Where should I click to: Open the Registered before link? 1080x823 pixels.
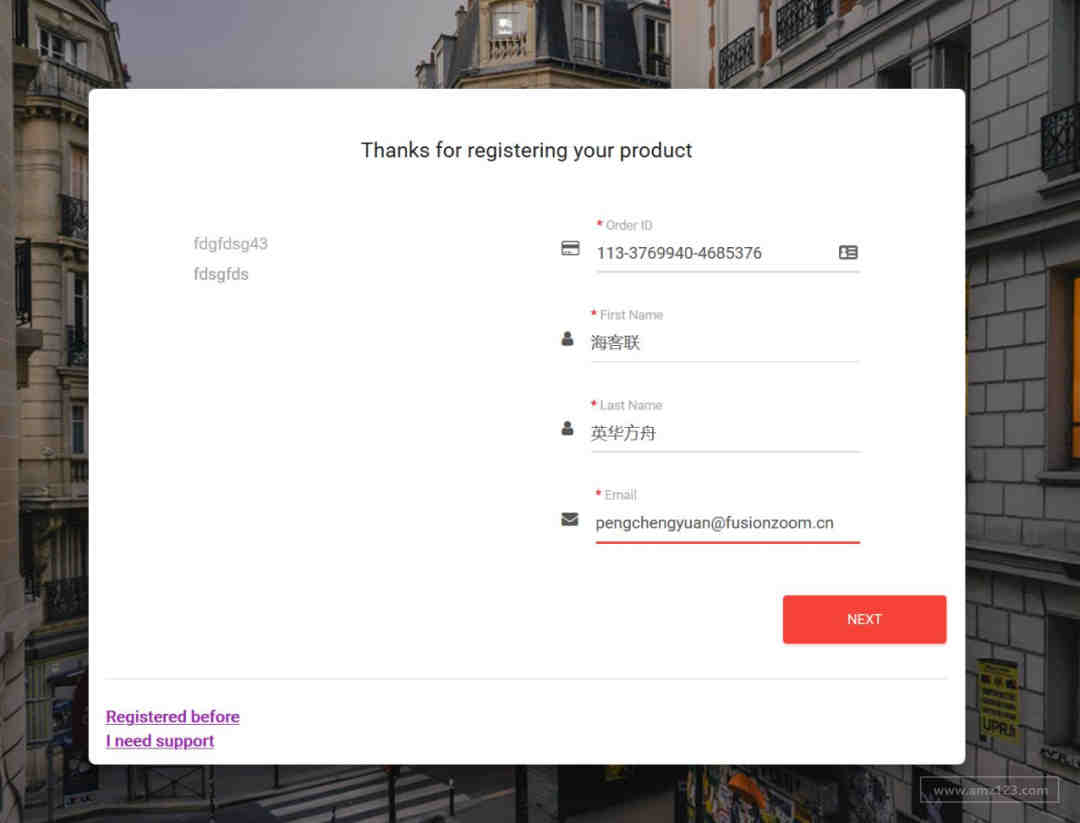click(173, 717)
